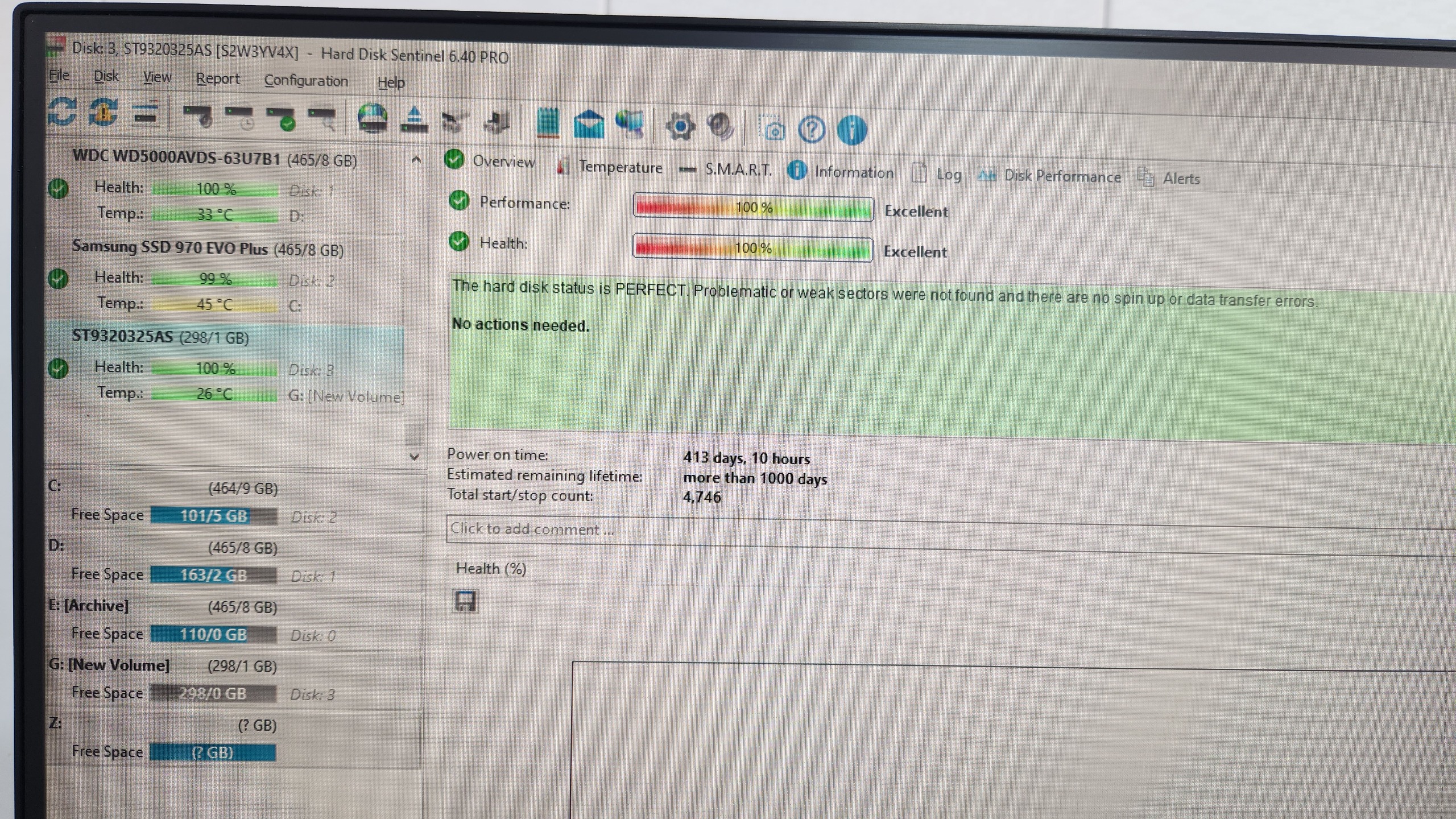1456x819 pixels.
Task: Click the disk list scroll up arrow
Action: coord(416,160)
